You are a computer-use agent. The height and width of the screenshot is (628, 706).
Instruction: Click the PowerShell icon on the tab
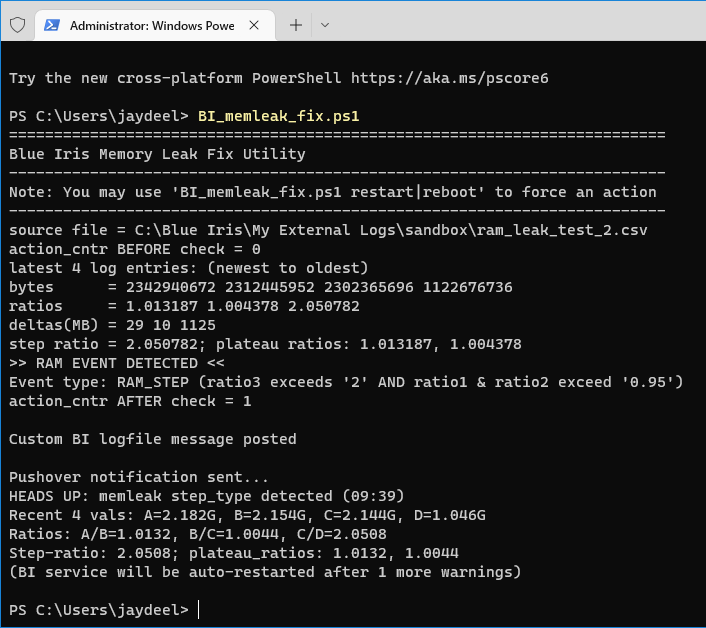click(52, 25)
